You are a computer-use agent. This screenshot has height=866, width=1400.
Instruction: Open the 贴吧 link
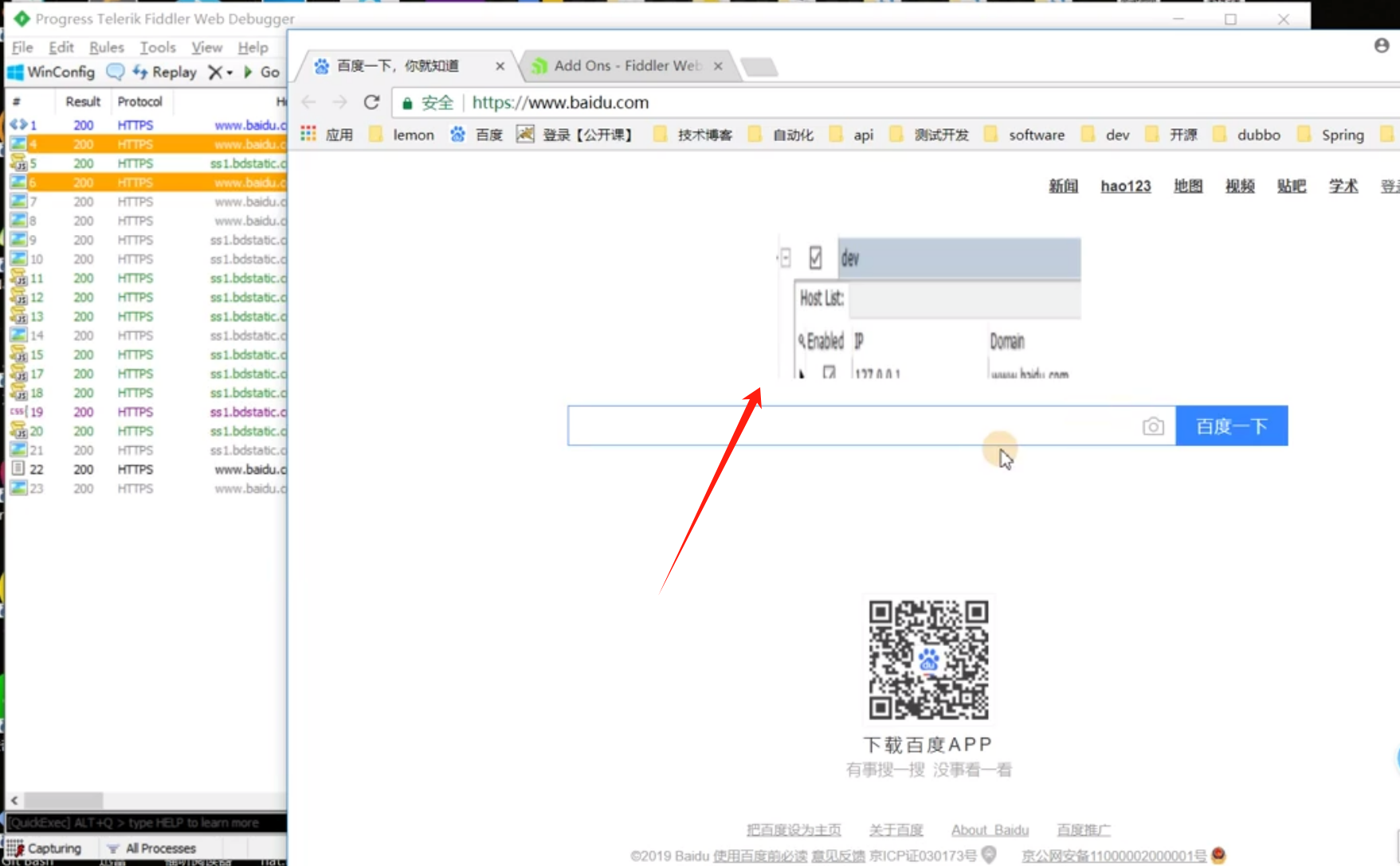(x=1292, y=186)
